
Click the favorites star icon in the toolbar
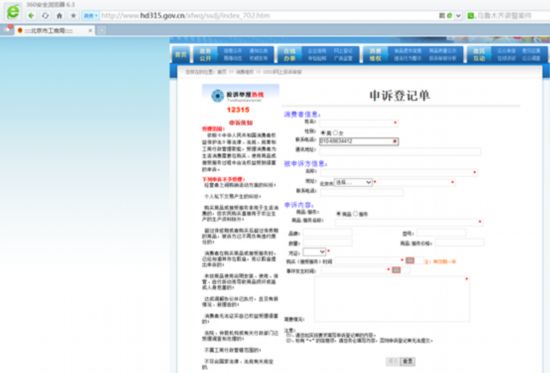coord(73,15)
